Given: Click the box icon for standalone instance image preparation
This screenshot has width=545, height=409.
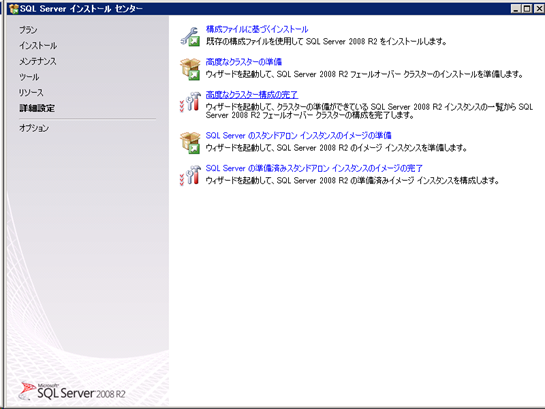Looking at the screenshot, I should 190,142.
